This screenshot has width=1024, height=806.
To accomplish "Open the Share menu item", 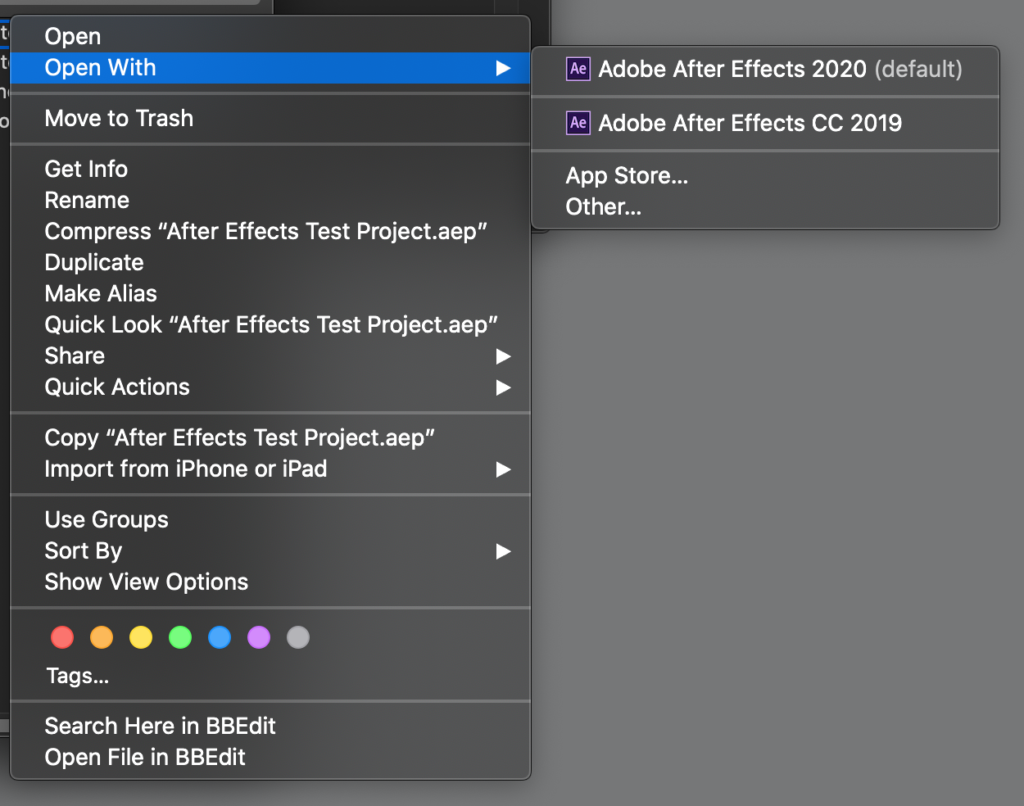I will point(270,356).
